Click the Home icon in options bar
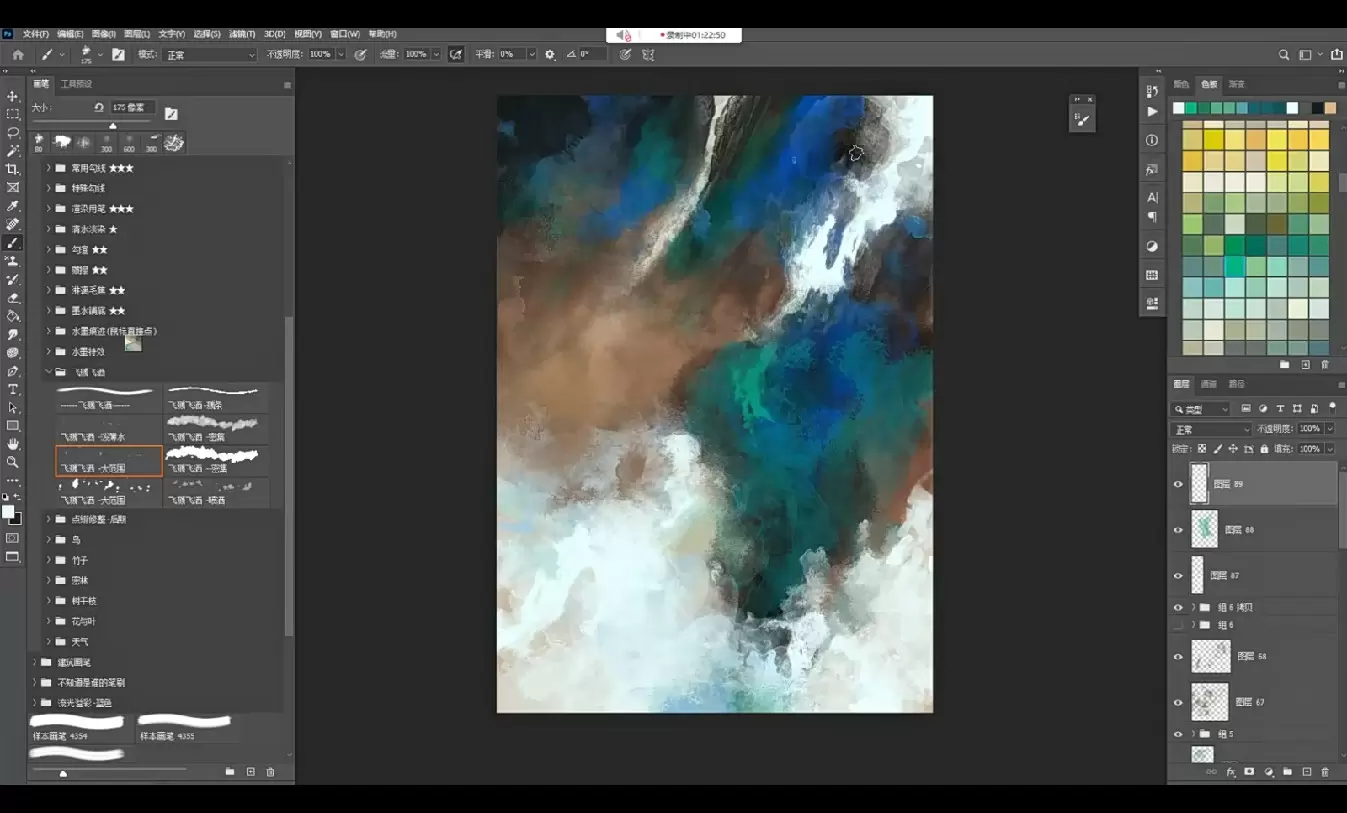The height and width of the screenshot is (813, 1347). pyautogui.click(x=17, y=54)
